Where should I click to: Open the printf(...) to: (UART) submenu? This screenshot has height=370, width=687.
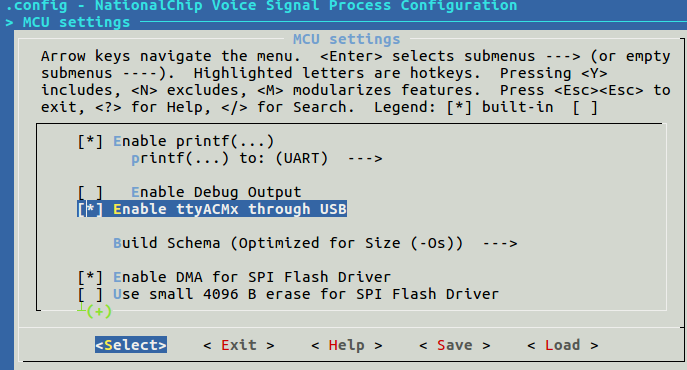[x=256, y=158]
